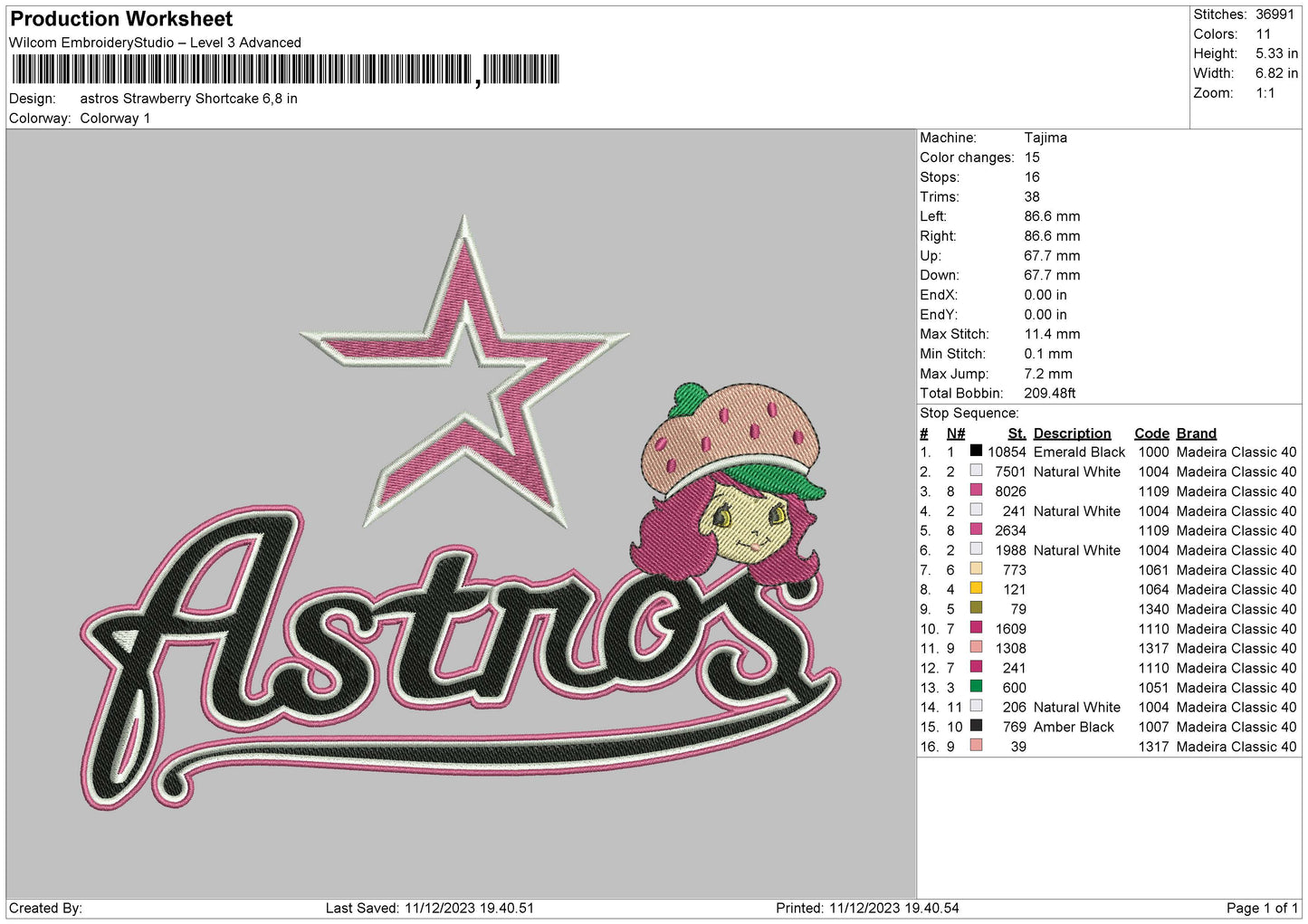Click the Zoom value 1:1
The height and width of the screenshot is (924, 1308).
[1265, 93]
